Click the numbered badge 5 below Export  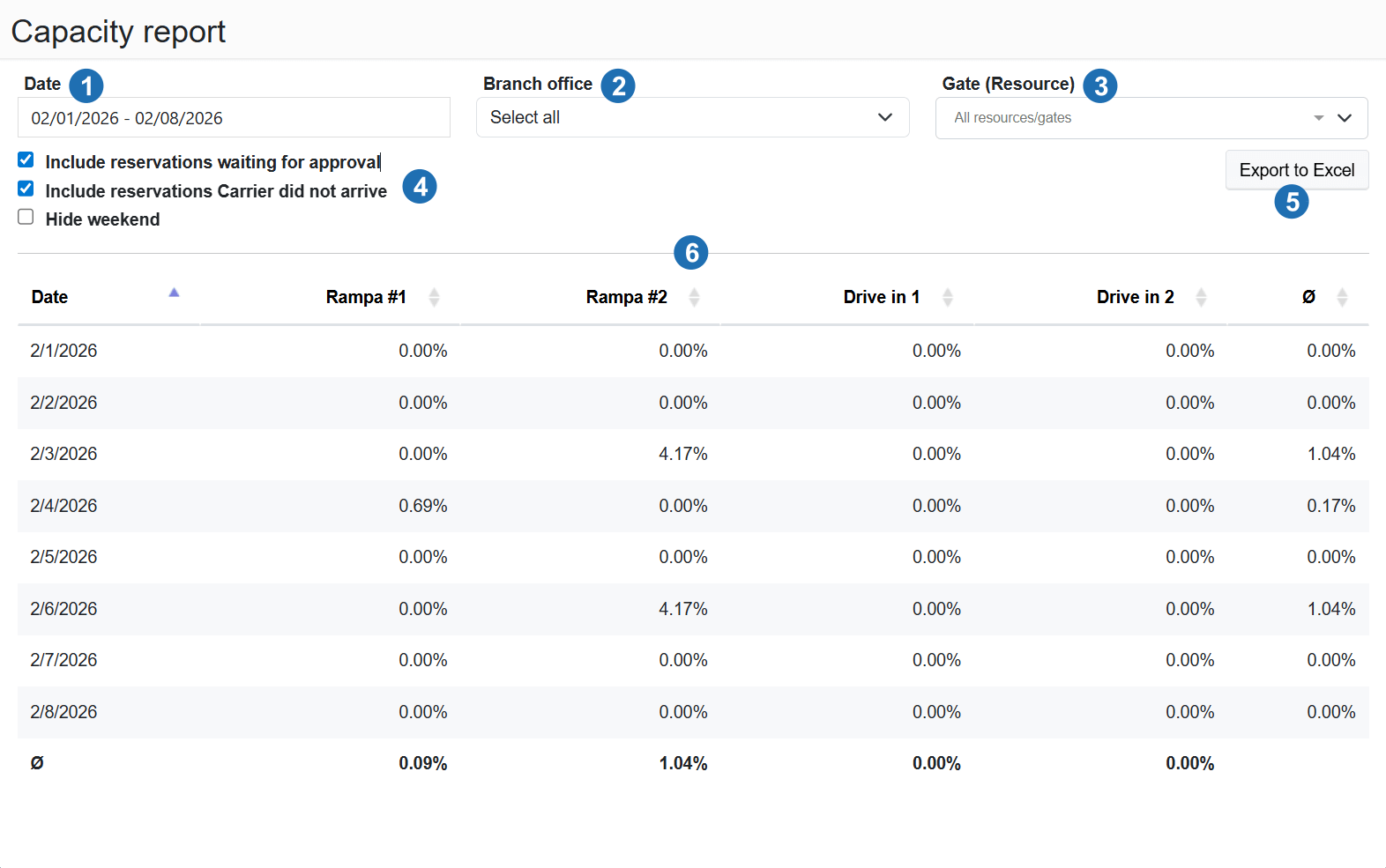1292,202
